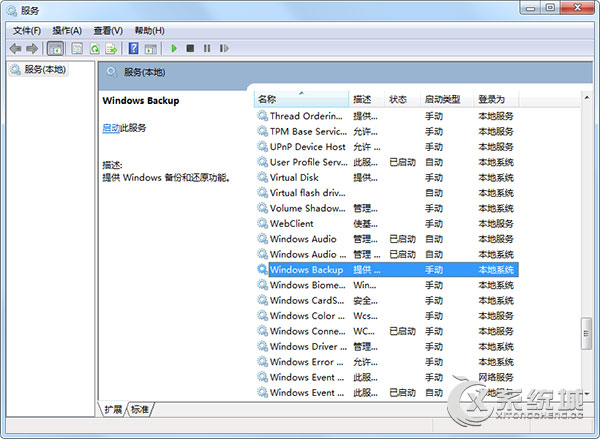600x439 pixels.
Task: Click the gear icon of Windows Backup row
Action: (x=262, y=269)
